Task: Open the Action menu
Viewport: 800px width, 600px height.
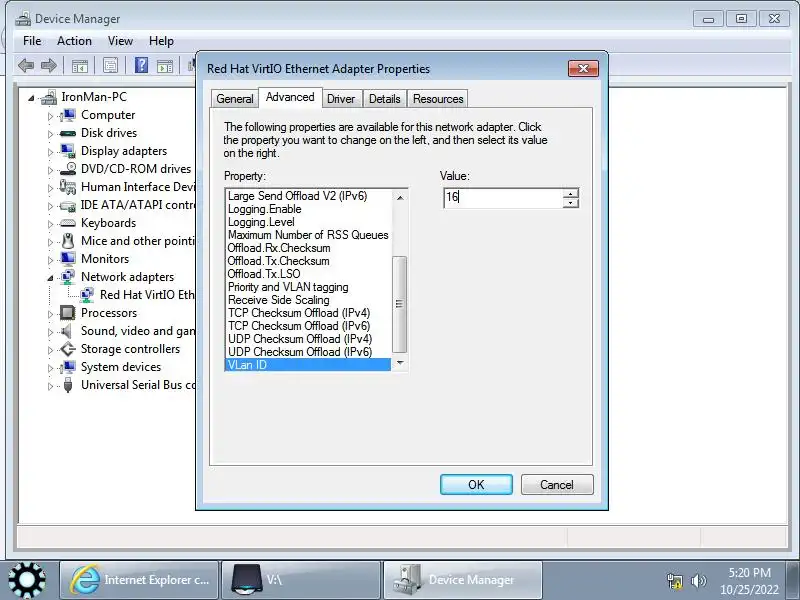Action: point(74,41)
